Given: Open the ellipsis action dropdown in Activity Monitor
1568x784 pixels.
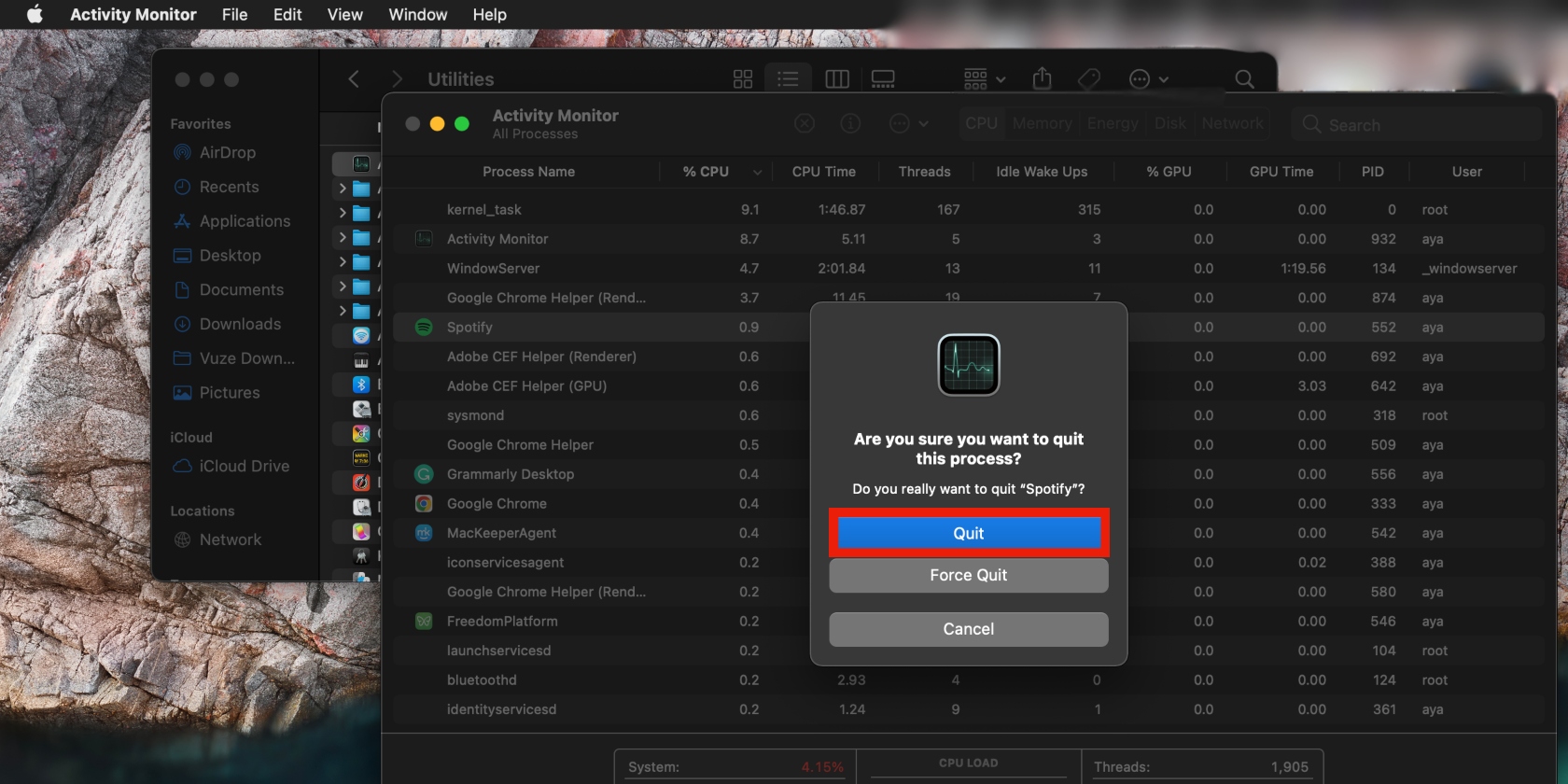Looking at the screenshot, I should pyautogui.click(x=908, y=123).
